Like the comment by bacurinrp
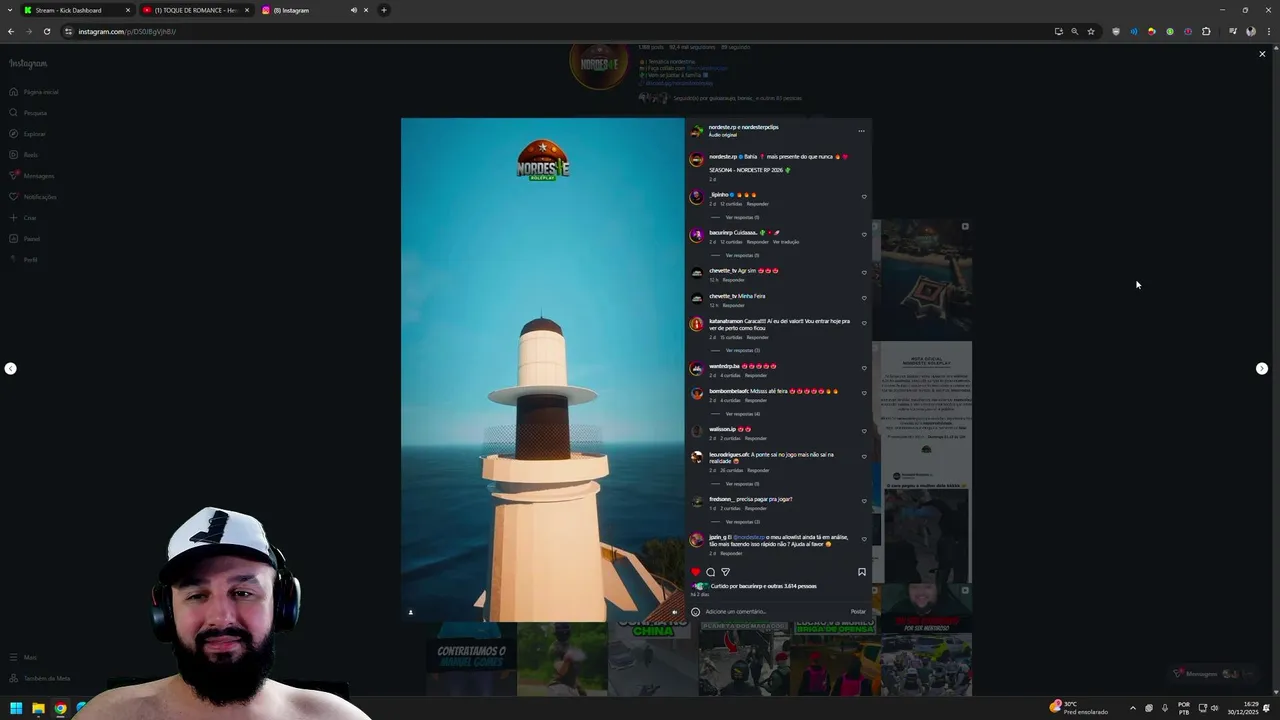Screen dimensions: 1280x720 coord(864,235)
